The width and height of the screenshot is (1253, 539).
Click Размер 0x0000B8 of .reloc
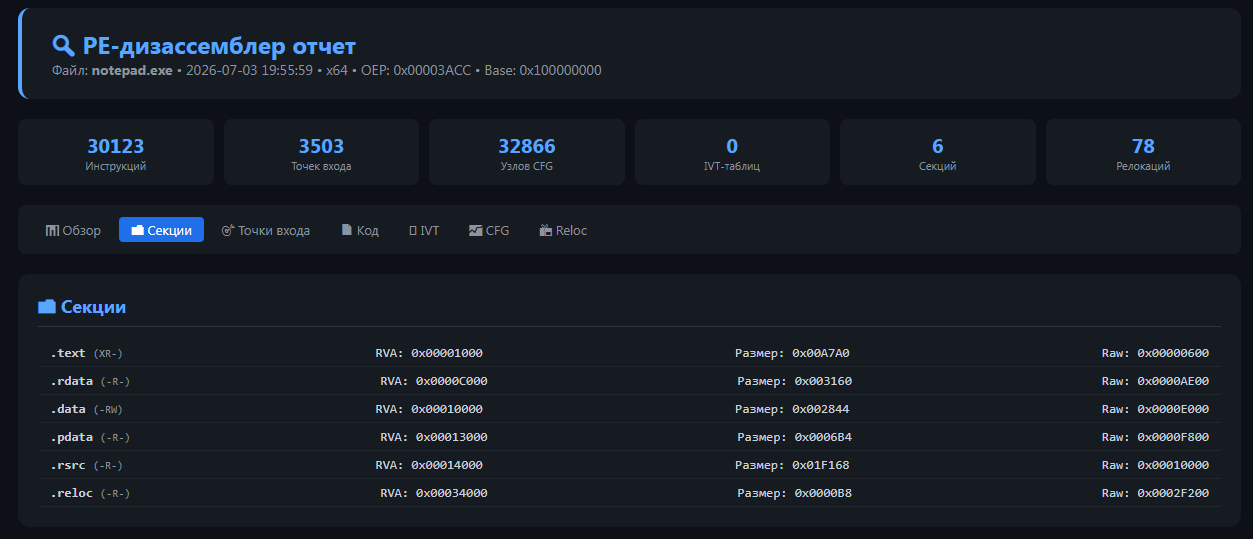point(795,493)
